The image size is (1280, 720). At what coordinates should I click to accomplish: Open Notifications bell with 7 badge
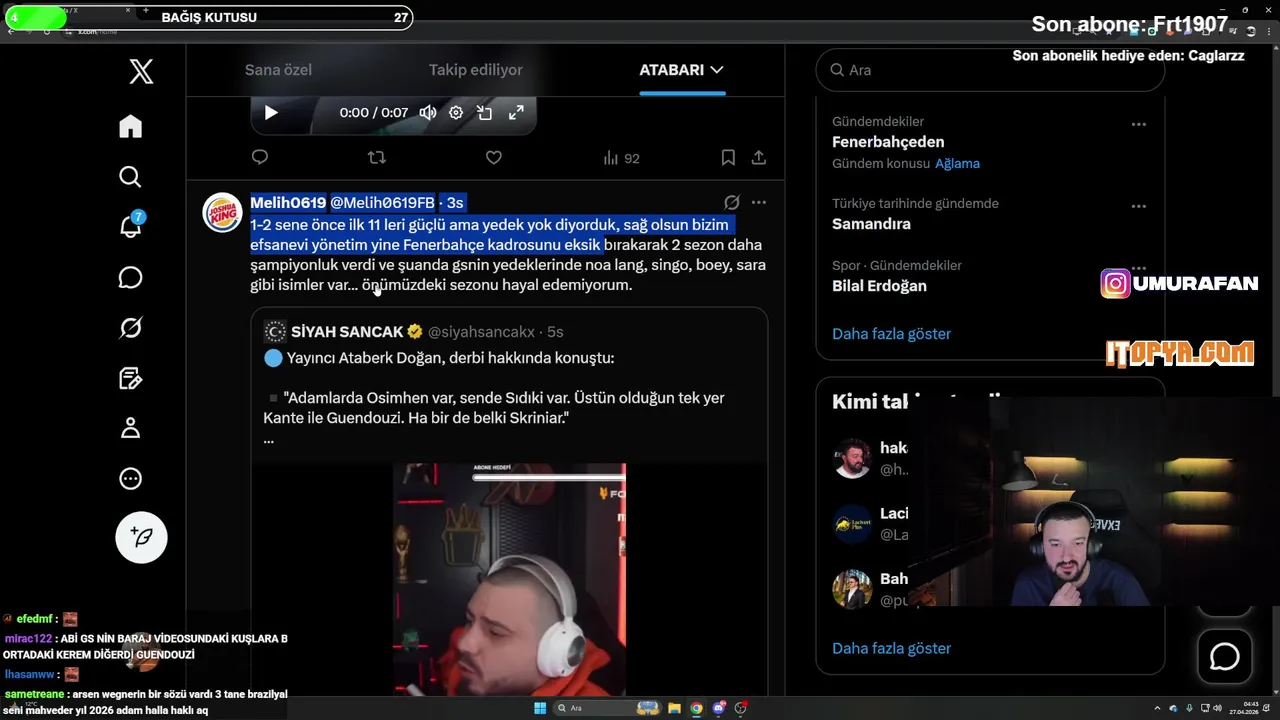[x=131, y=226]
